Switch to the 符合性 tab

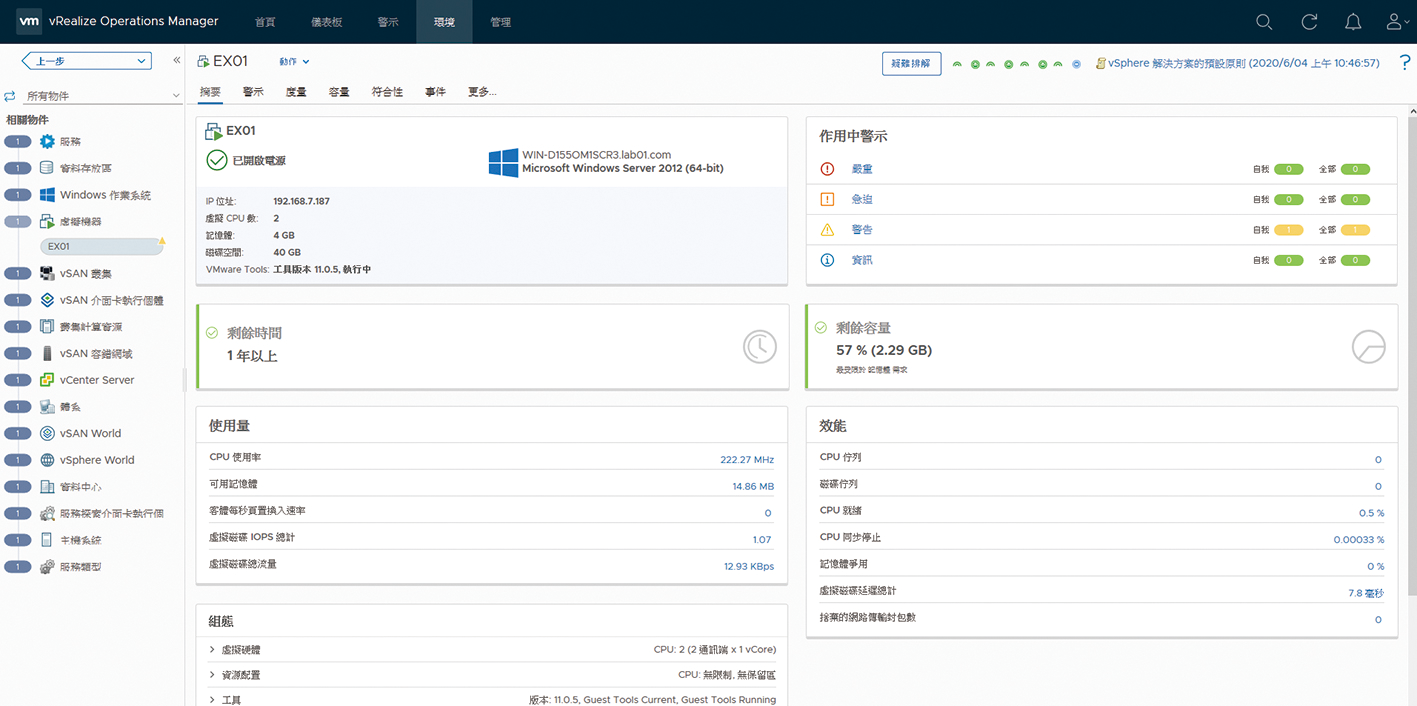point(387,92)
